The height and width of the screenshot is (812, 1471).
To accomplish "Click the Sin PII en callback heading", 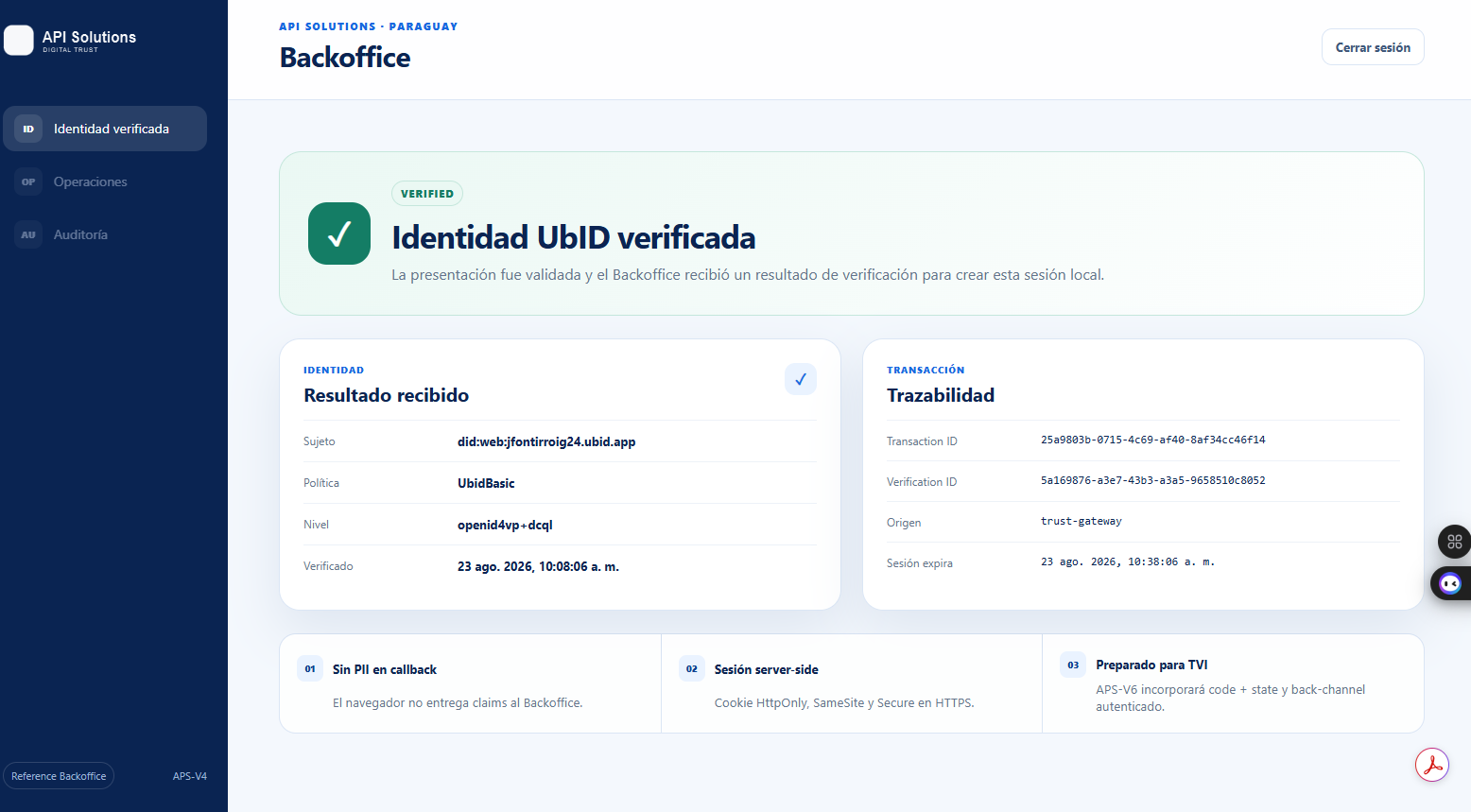I will 385,669.
